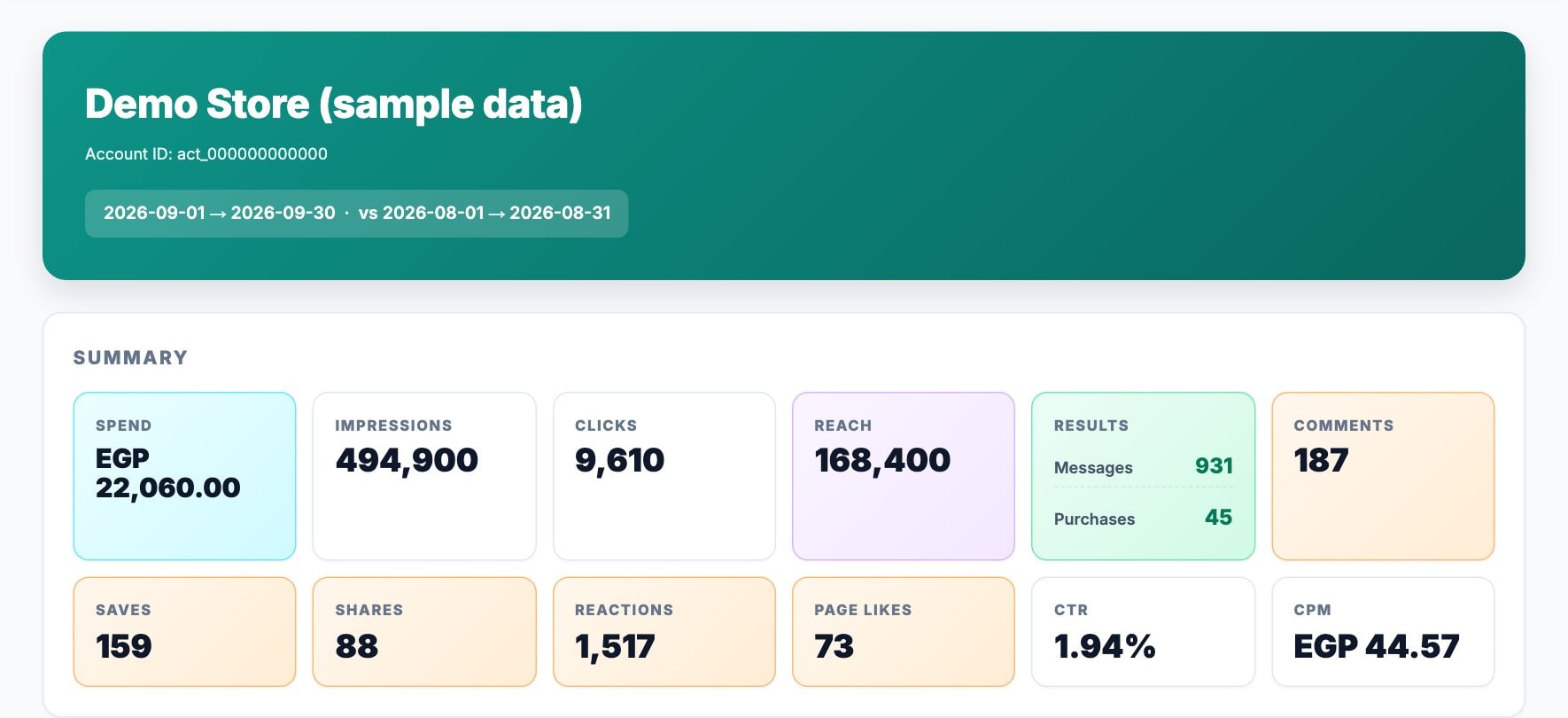
Task: Click the SUMMARY section heading
Action: tap(130, 358)
